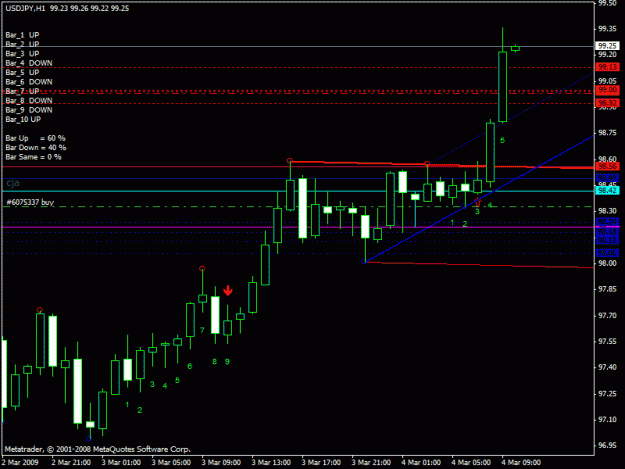Click the Metatrader copyright text
Screen dimensions: 625x469
click(x=98, y=449)
